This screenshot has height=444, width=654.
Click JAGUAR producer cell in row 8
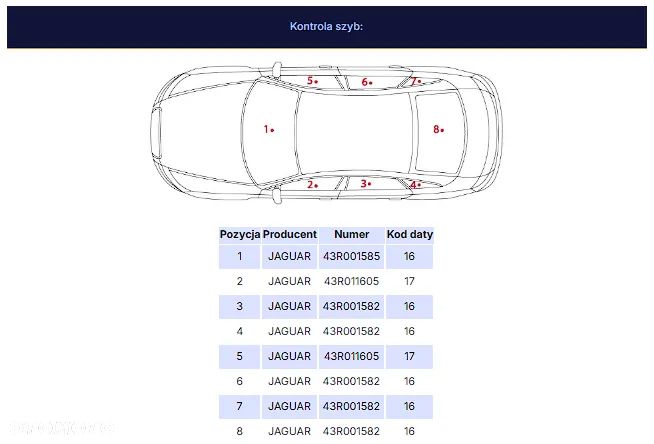290,431
